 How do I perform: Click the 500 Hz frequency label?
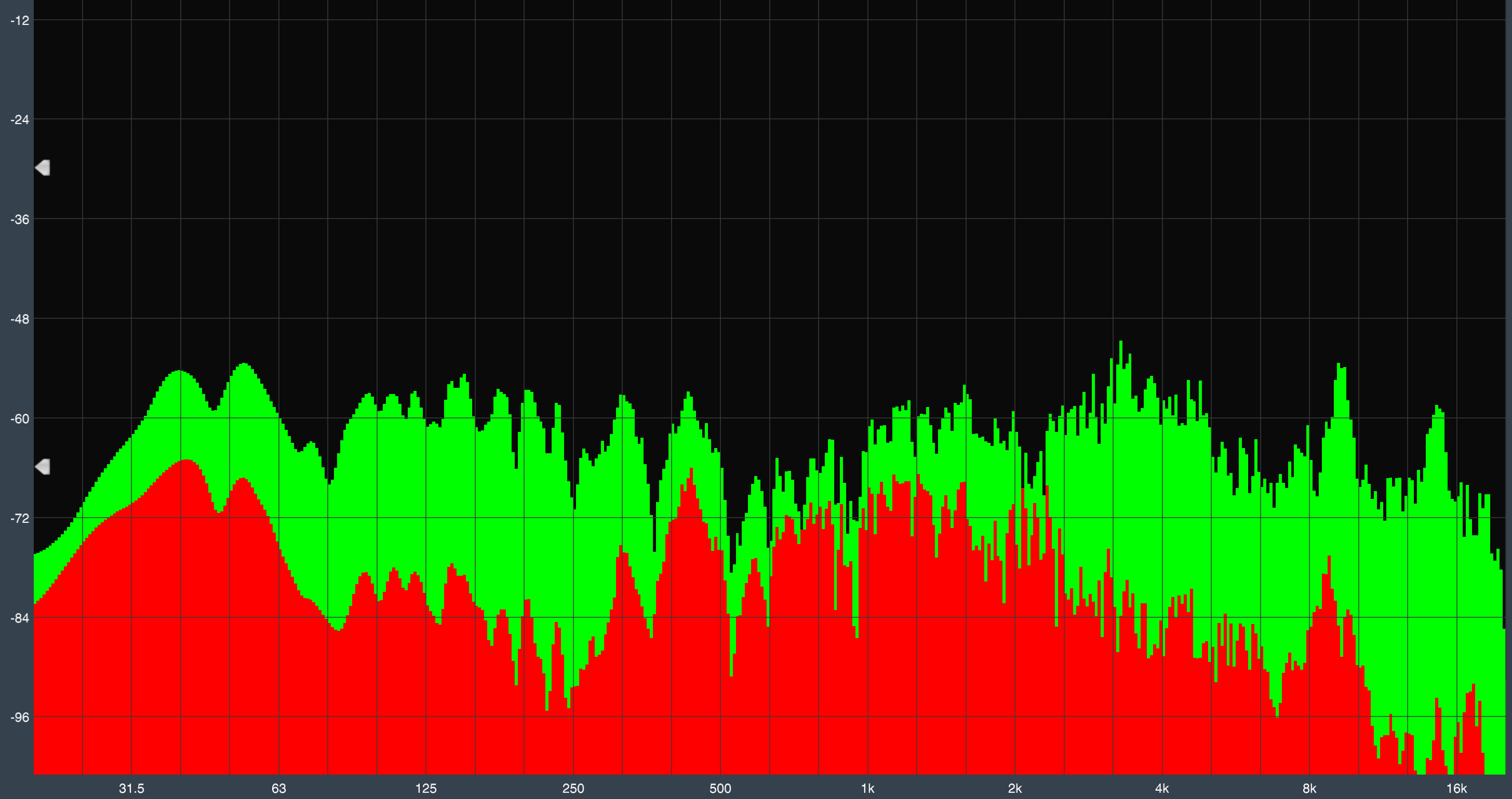coord(720,789)
